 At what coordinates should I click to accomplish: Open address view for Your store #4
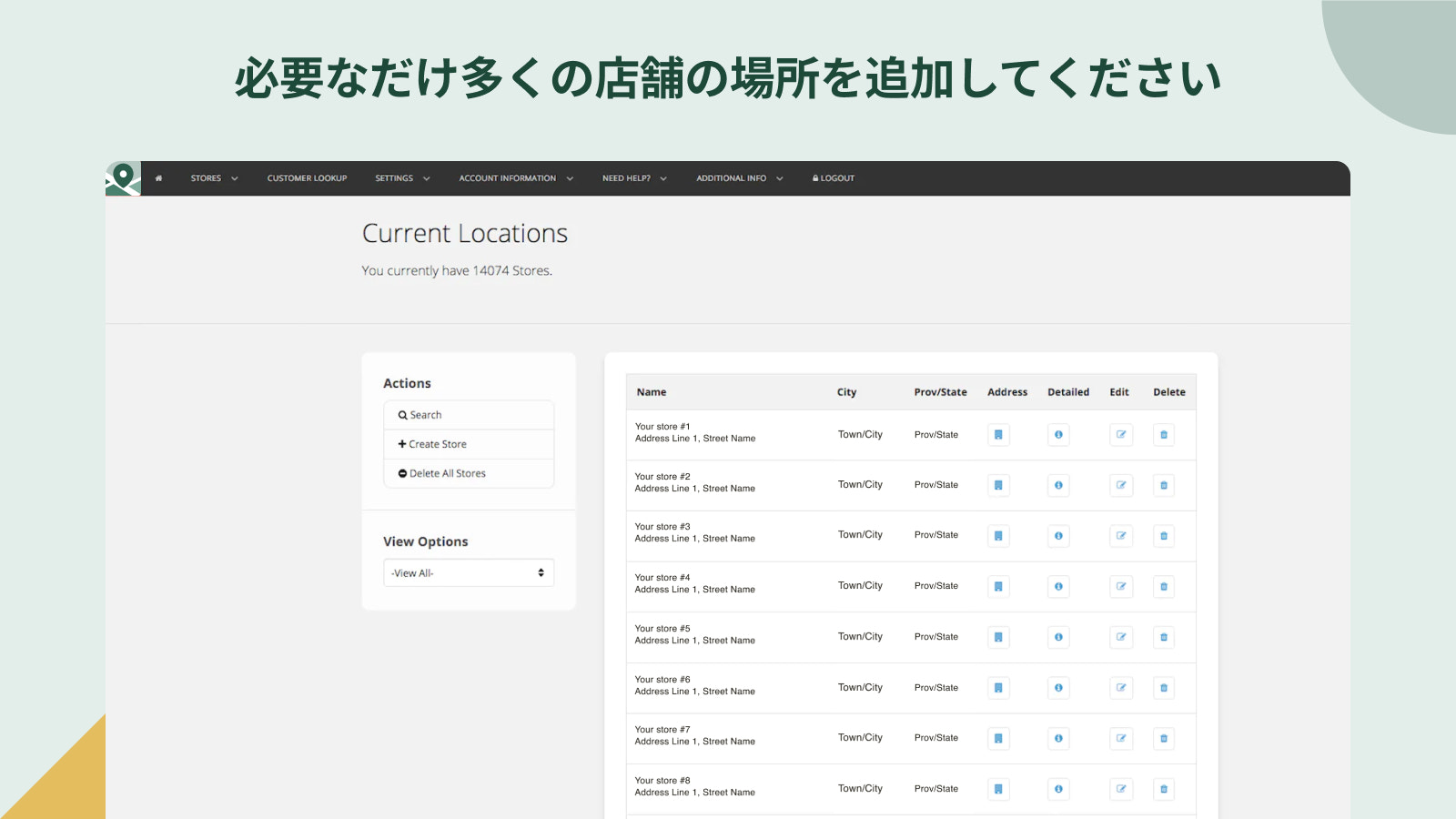coord(998,587)
